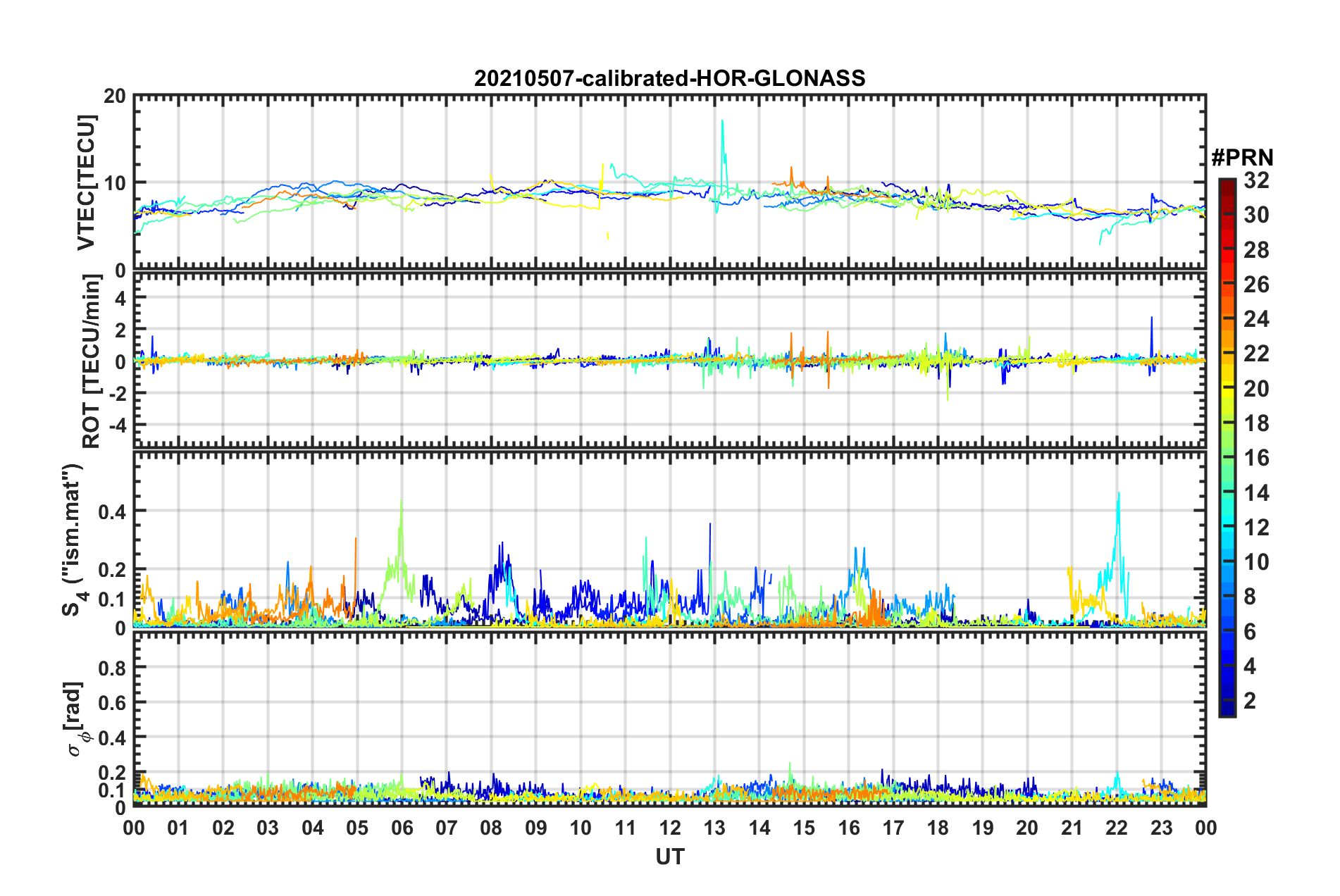Viewport: 1340px width, 896px height.
Task: Click the plot title 20210507-calibrated-HOR-GLONASS
Action: click(669, 78)
